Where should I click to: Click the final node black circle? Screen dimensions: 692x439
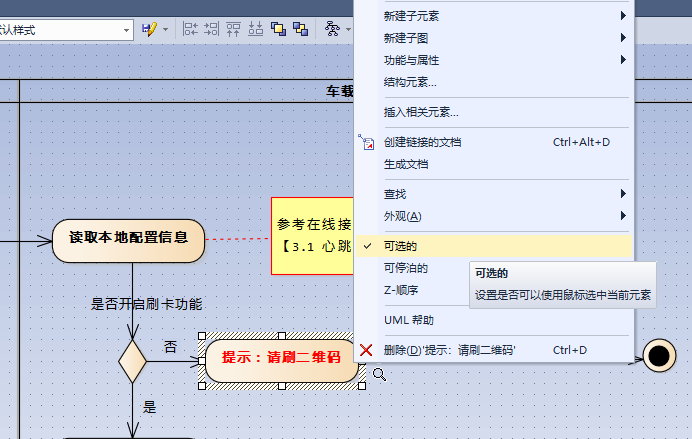659,356
